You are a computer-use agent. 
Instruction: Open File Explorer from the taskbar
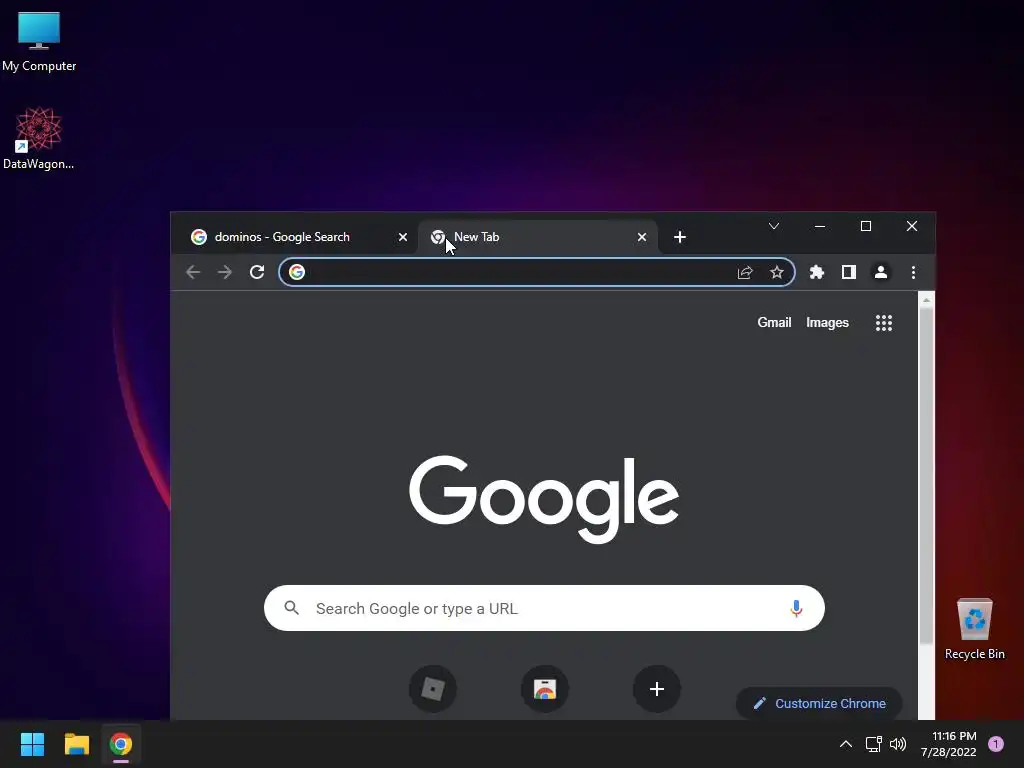[76, 744]
